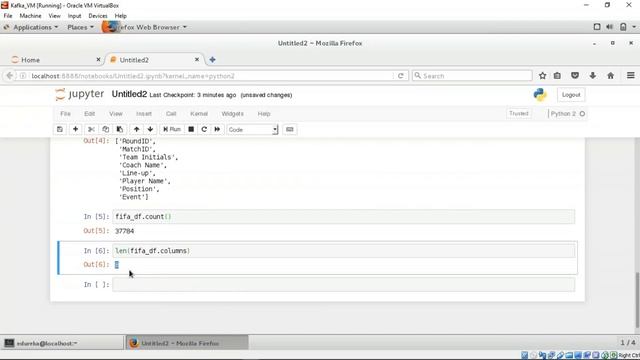
Task: Close the Home browser tab
Action: pyautogui.click(x=98, y=60)
